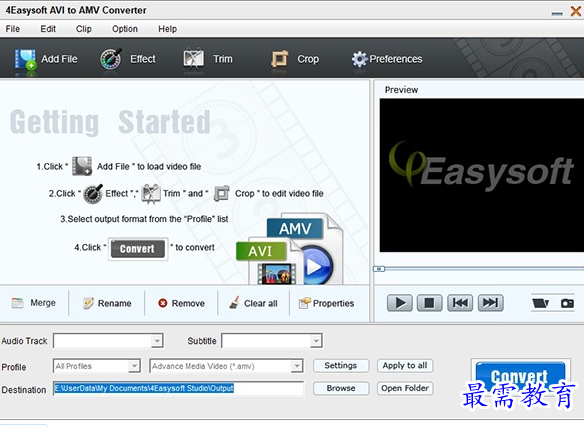Click the Easysoft preview video area
This screenshot has width=584, height=427.
pyautogui.click(x=482, y=175)
